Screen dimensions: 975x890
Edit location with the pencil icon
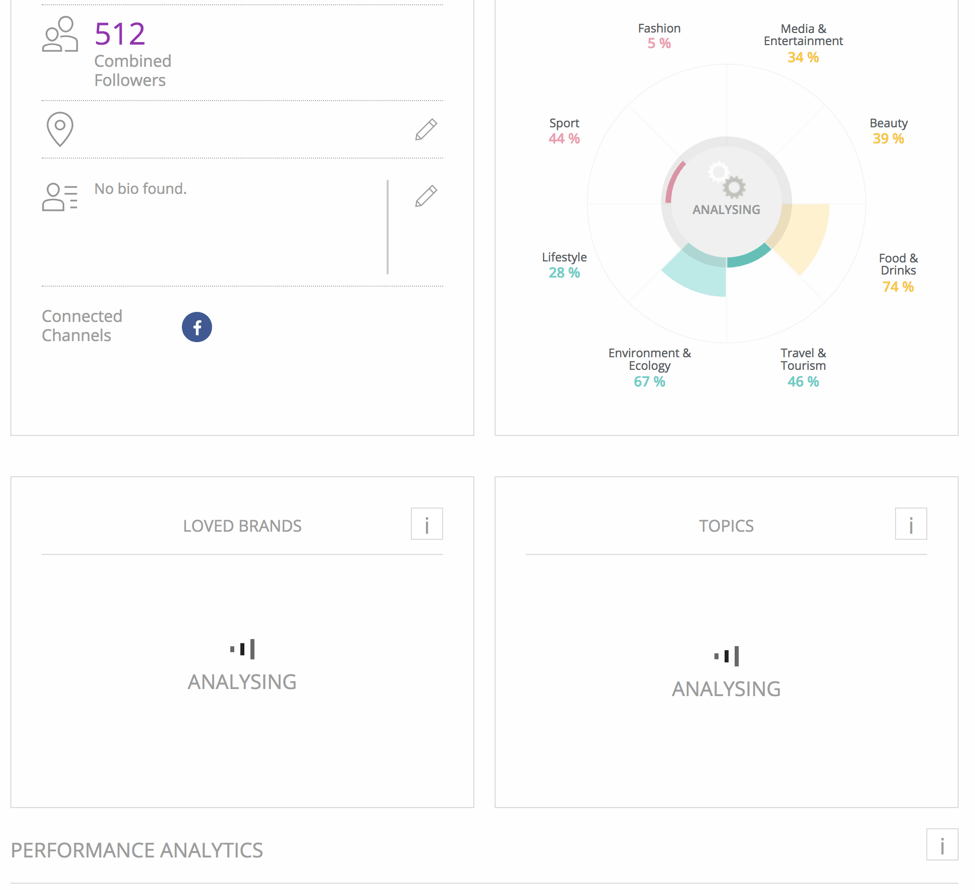426,129
